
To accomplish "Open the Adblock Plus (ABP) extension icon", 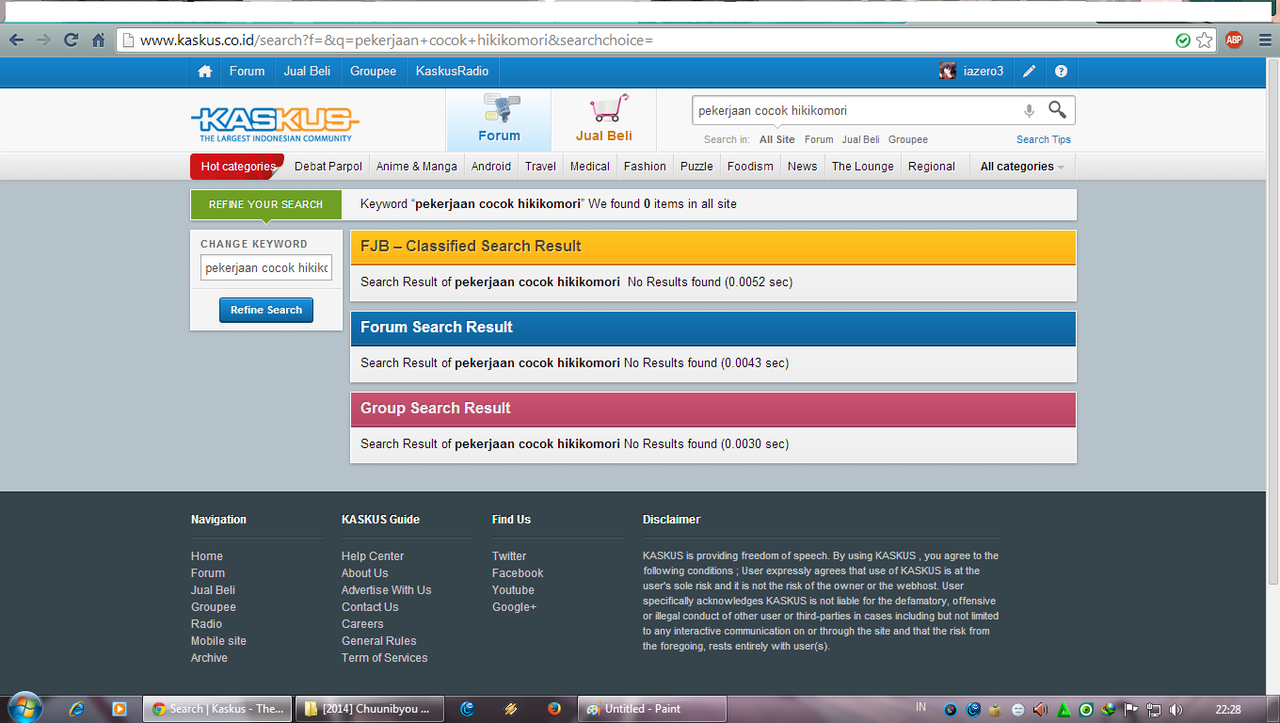I will point(1234,40).
